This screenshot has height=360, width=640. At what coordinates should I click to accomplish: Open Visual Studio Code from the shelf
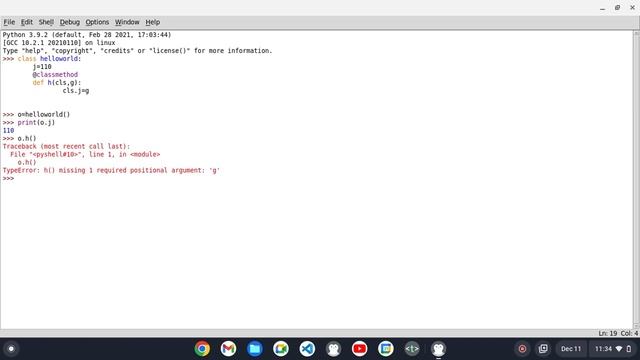(307, 349)
